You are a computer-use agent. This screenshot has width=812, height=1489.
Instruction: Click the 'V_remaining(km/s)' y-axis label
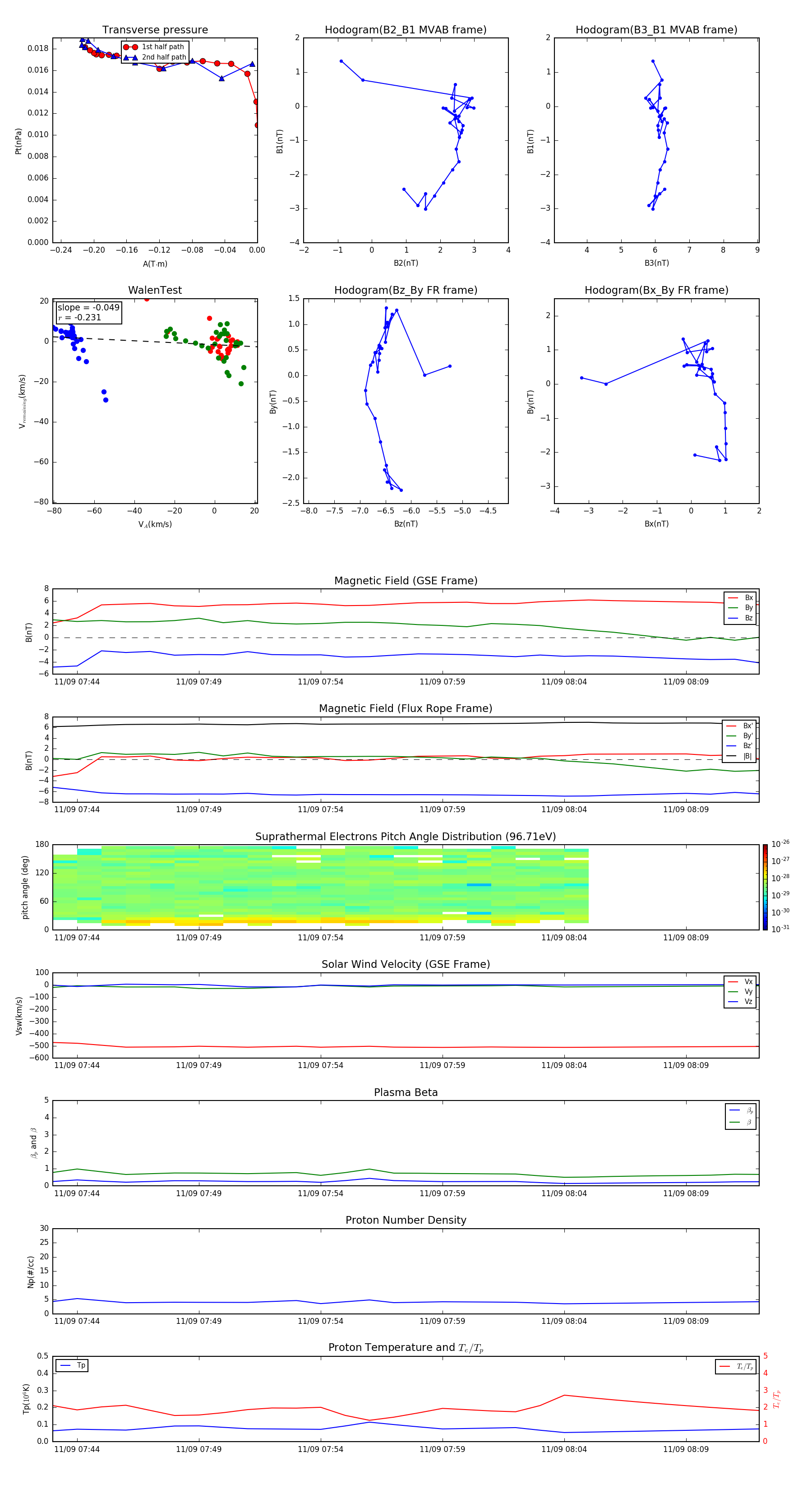[23, 401]
